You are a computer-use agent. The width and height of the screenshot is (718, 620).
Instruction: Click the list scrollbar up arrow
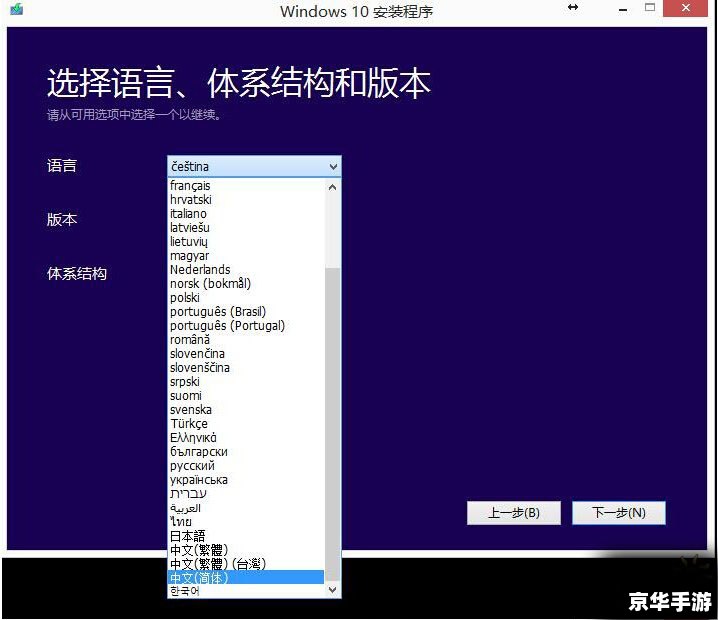pos(332,187)
